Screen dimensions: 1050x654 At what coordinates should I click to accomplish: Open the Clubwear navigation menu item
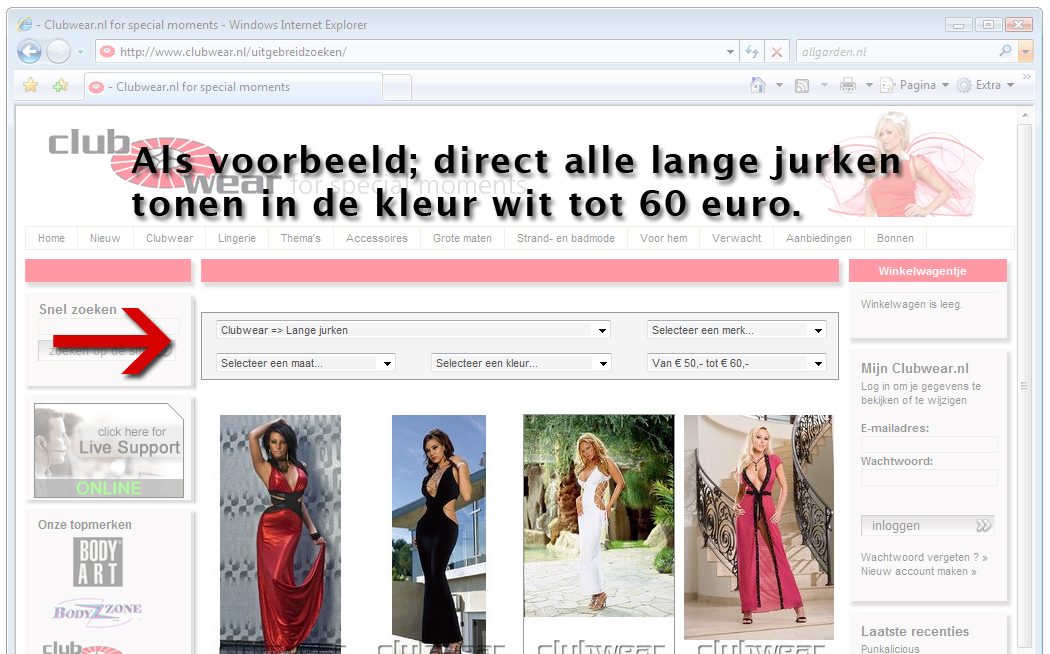[169, 238]
